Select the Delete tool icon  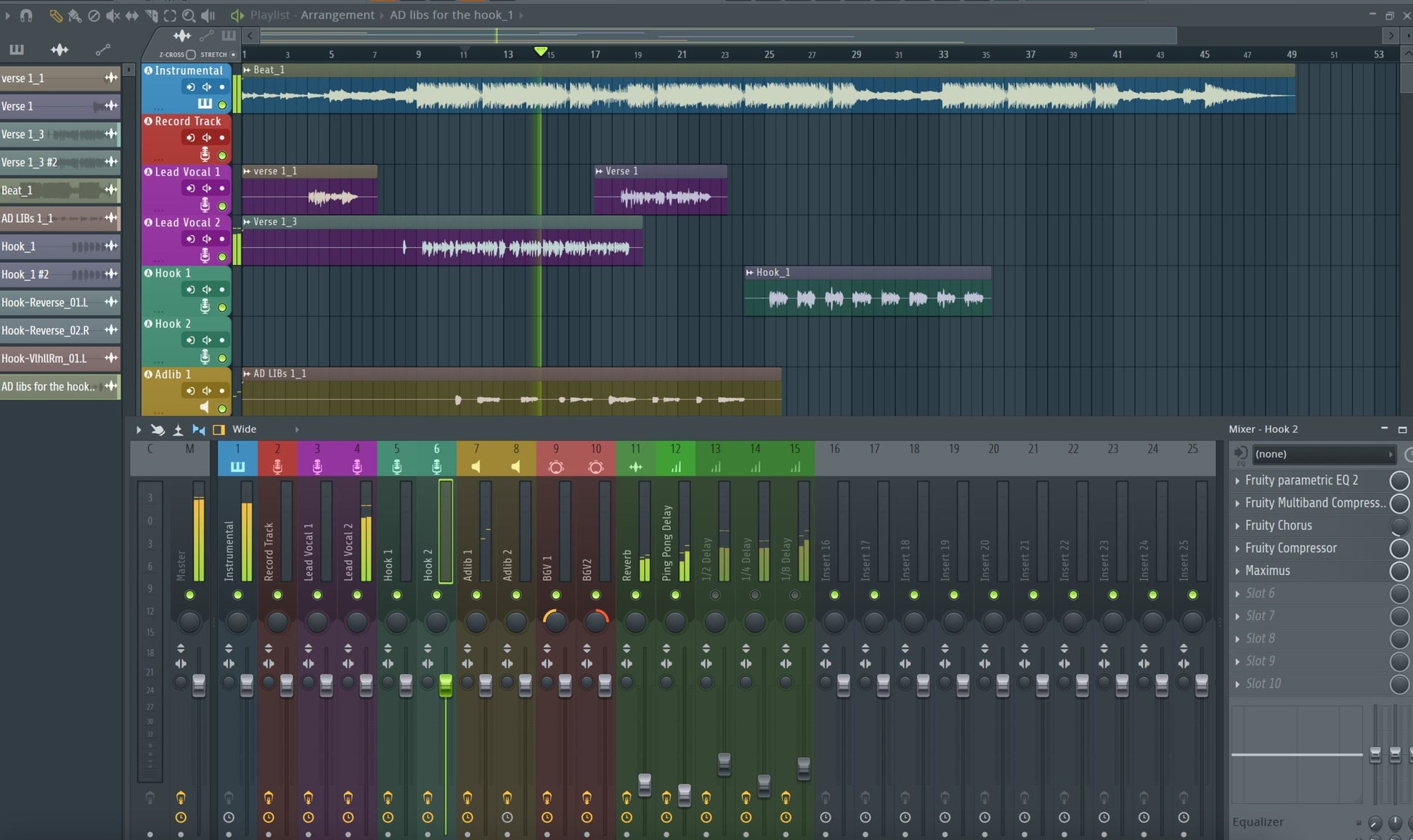point(94,15)
